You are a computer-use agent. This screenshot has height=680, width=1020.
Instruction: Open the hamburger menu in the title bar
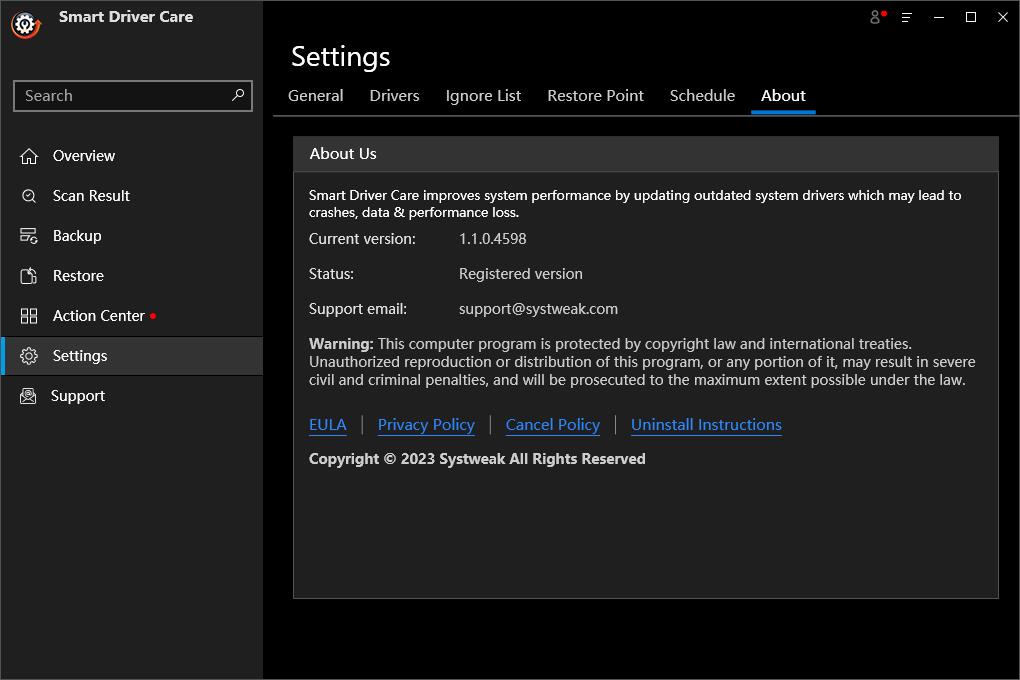[907, 17]
